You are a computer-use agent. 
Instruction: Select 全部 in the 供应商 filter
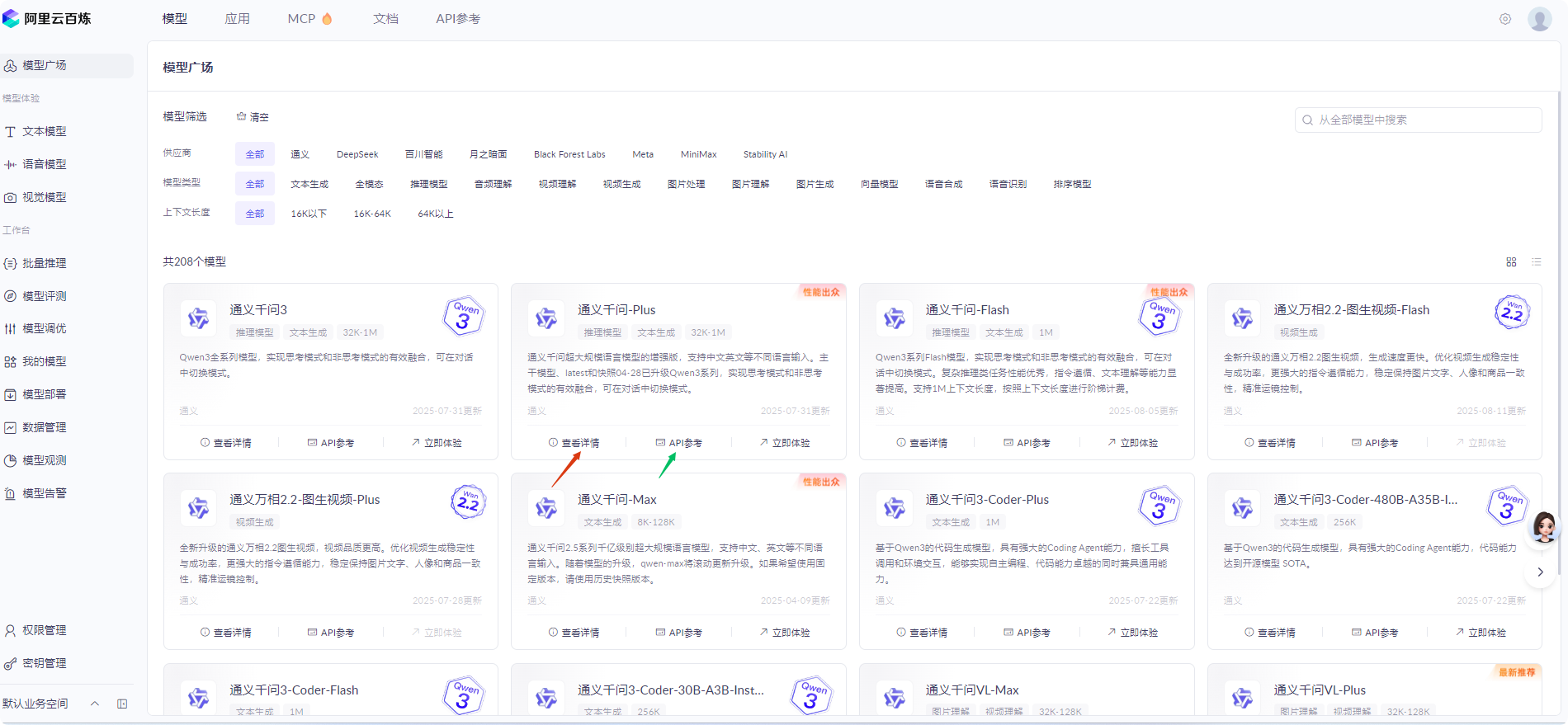click(255, 154)
